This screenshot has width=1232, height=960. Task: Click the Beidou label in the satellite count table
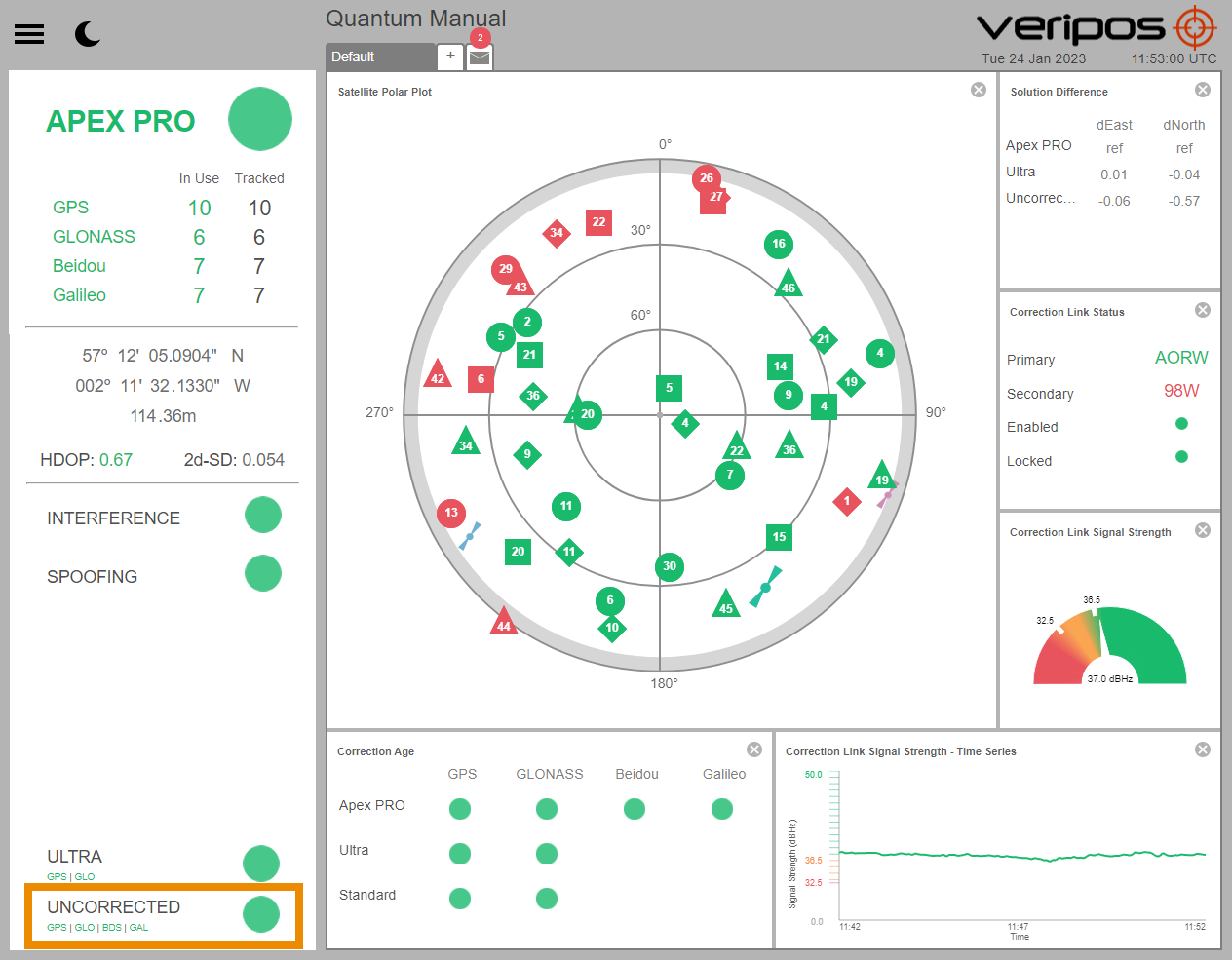tap(79, 266)
